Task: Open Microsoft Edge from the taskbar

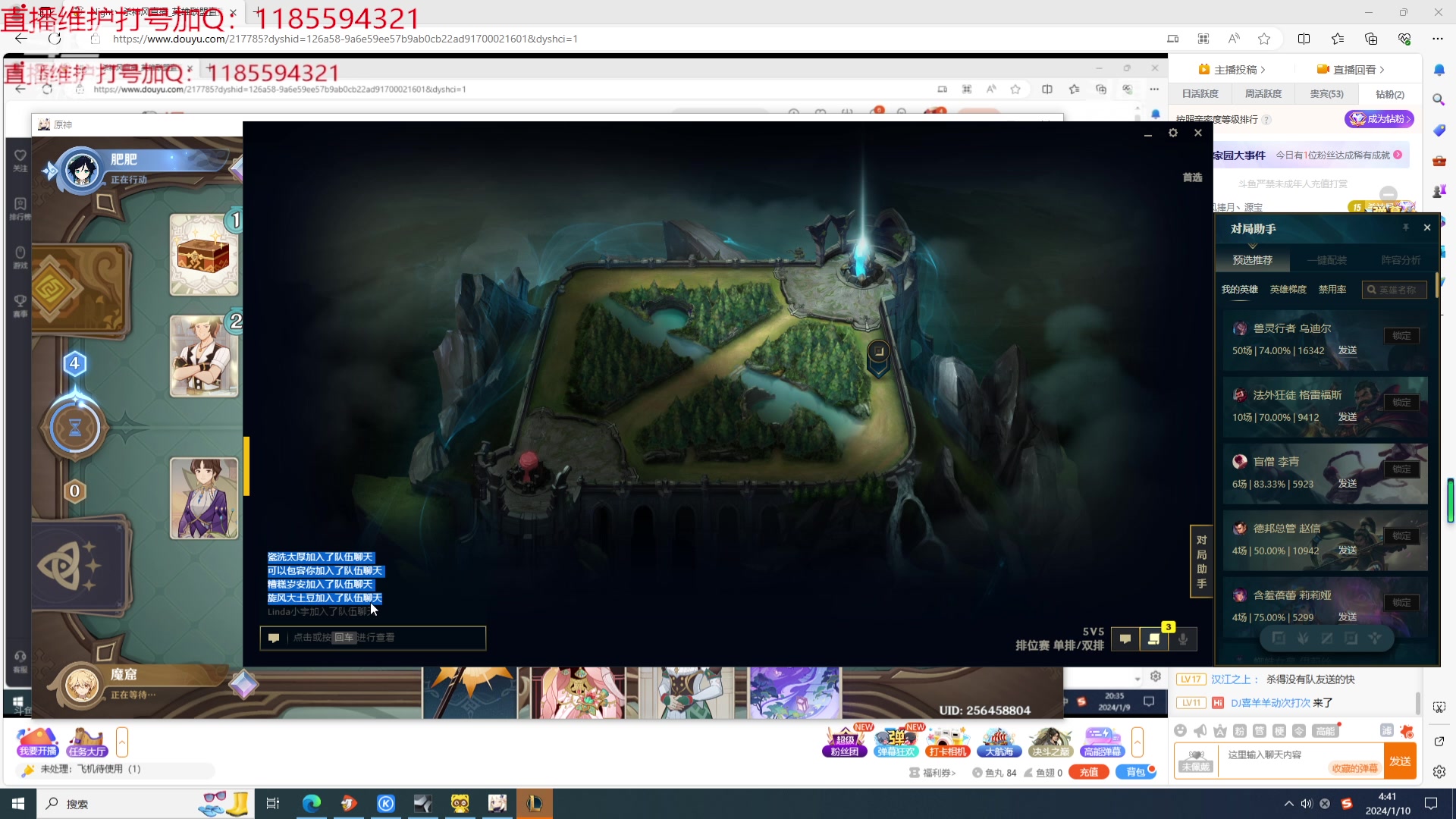Action: (312, 803)
